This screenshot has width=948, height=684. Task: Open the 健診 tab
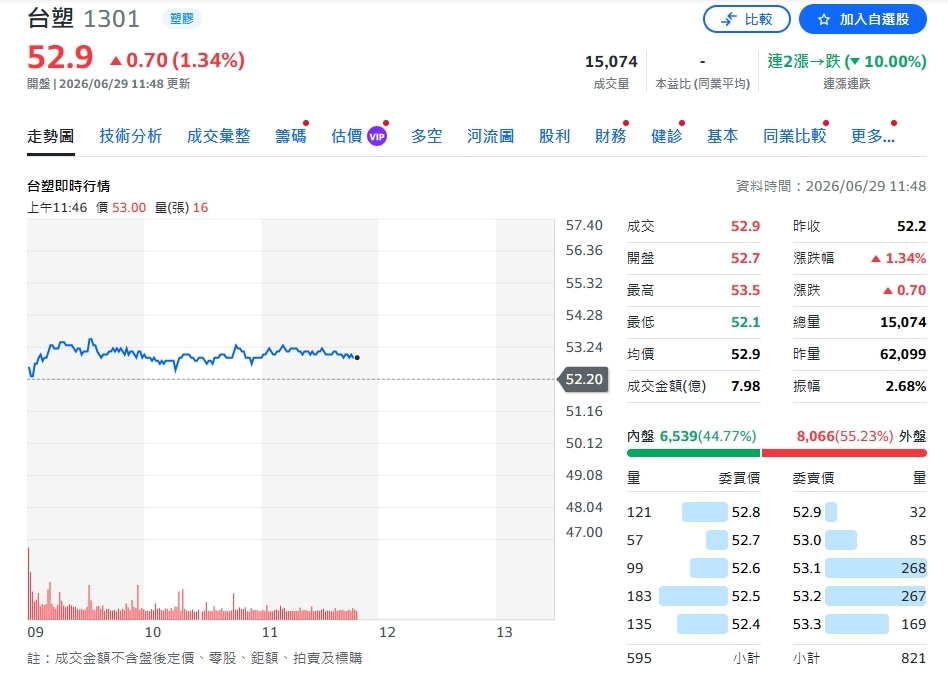pyautogui.click(x=666, y=136)
